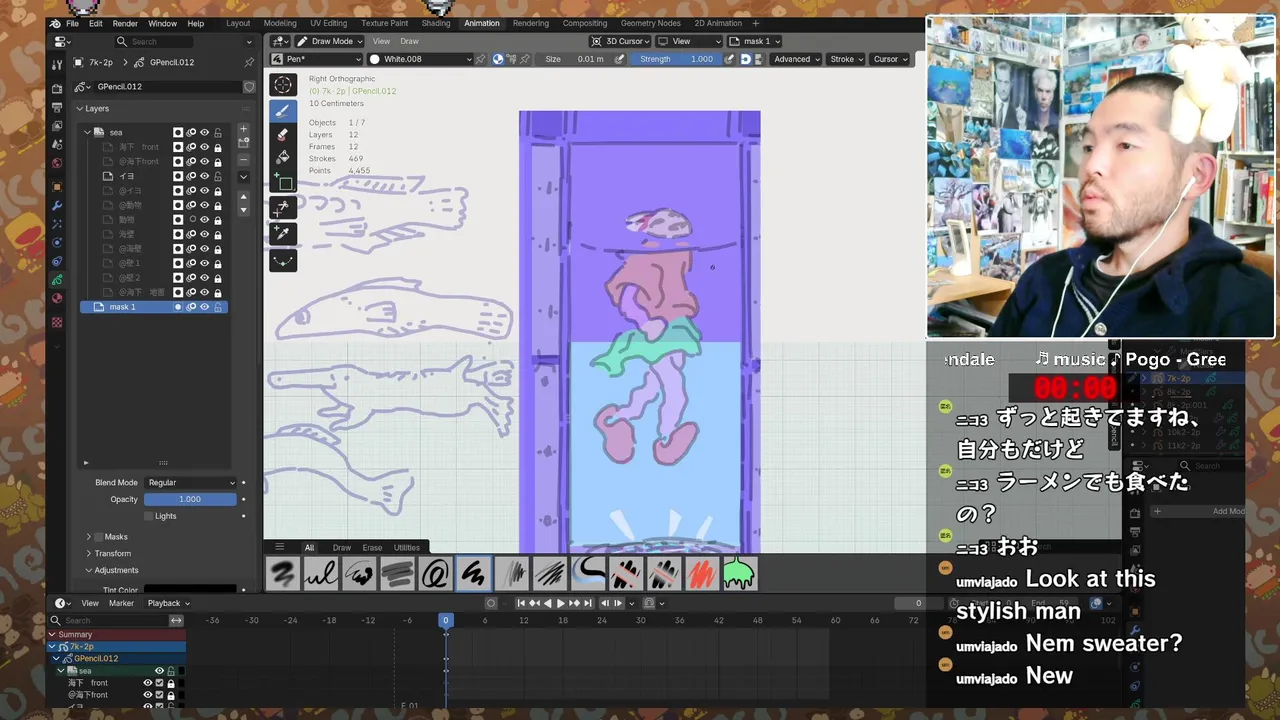Select the Erase tool in toolbar
Image resolution: width=1280 pixels, height=720 pixels.
pyautogui.click(x=283, y=135)
